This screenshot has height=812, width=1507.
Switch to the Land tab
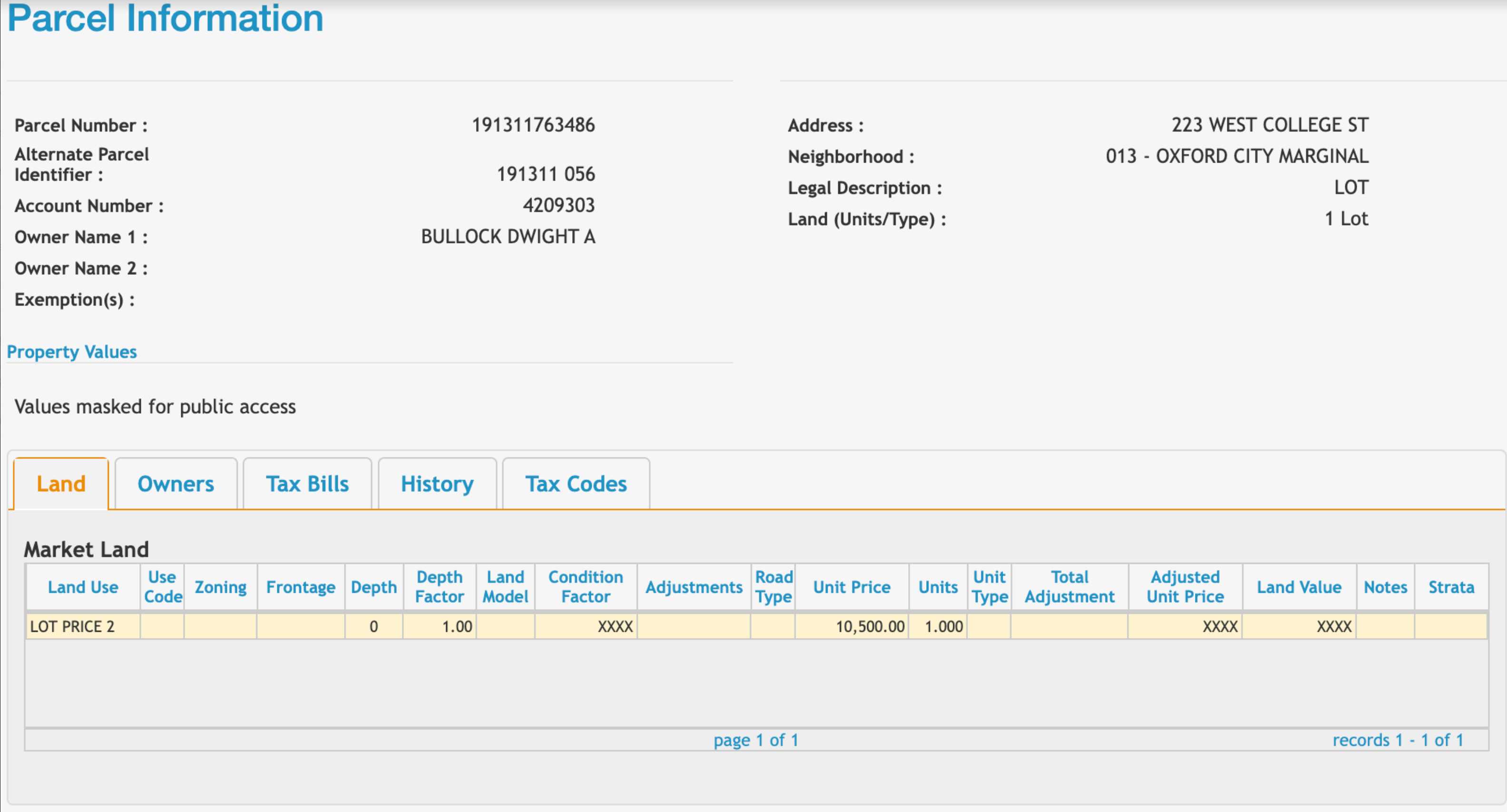click(61, 484)
